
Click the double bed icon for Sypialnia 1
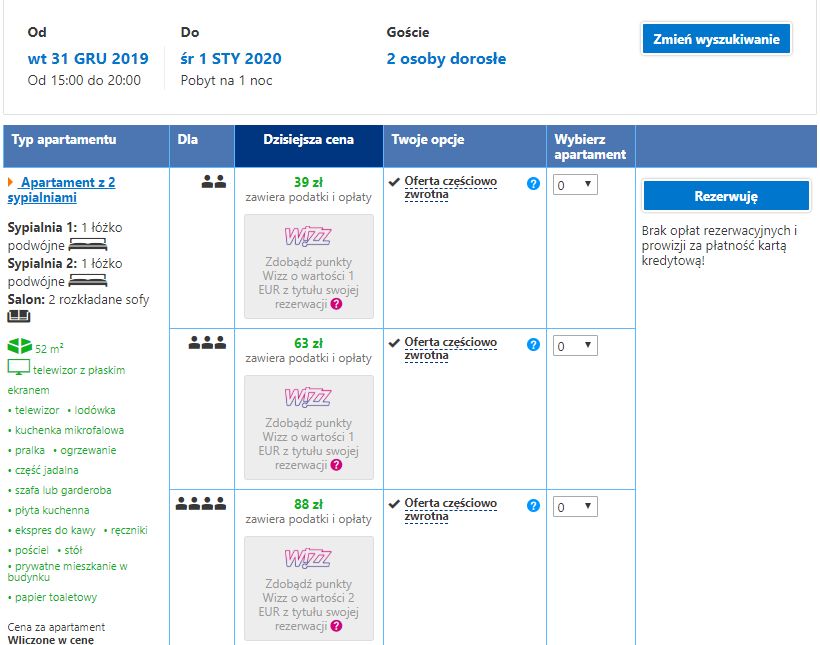click(88, 244)
